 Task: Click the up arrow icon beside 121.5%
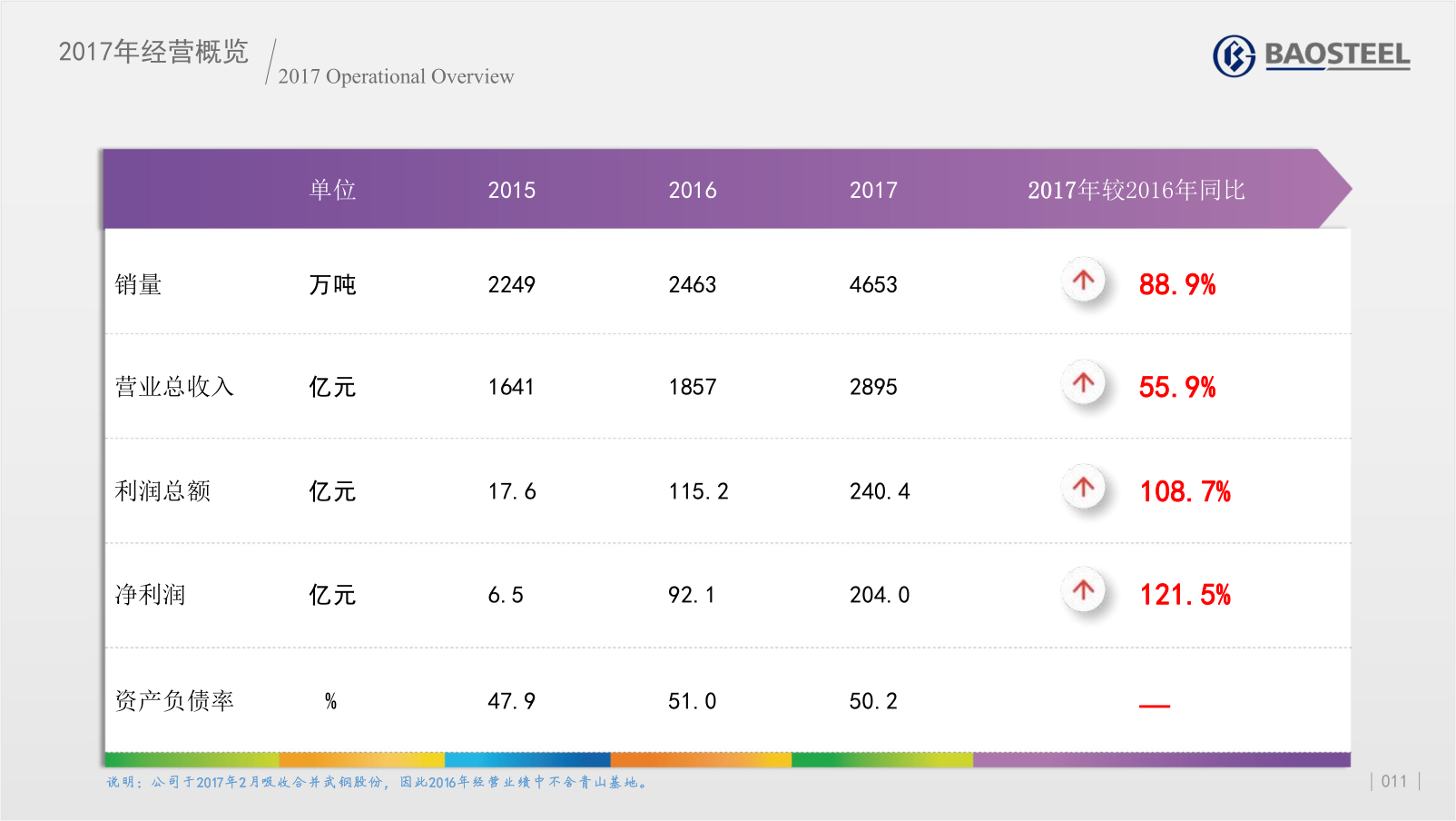tap(1083, 591)
